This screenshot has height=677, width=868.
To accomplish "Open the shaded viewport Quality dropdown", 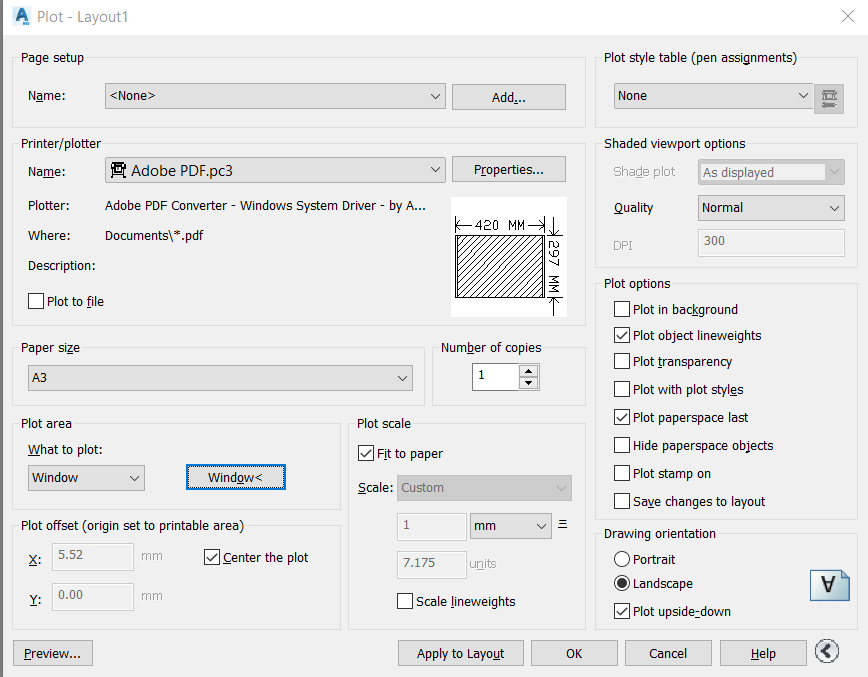I will click(772, 208).
